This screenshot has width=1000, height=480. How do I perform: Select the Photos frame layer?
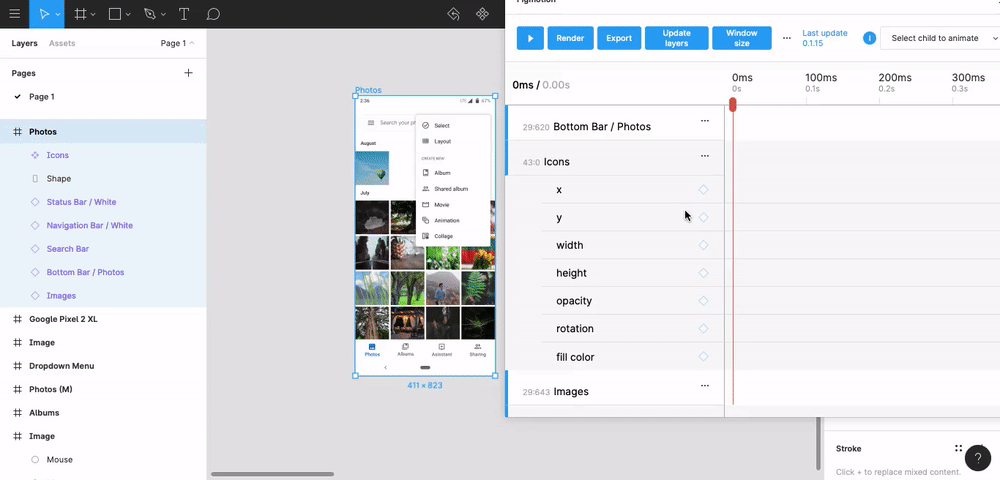point(103,132)
